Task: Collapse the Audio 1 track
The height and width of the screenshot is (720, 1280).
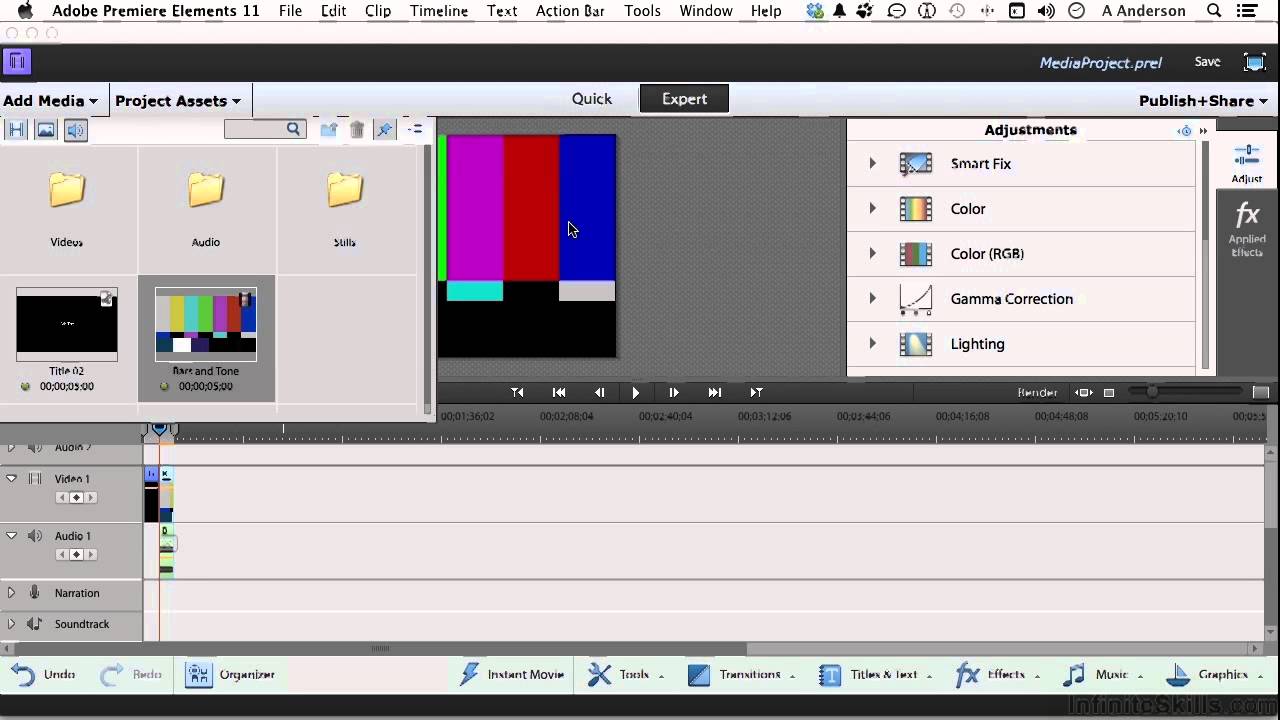Action: [11, 536]
